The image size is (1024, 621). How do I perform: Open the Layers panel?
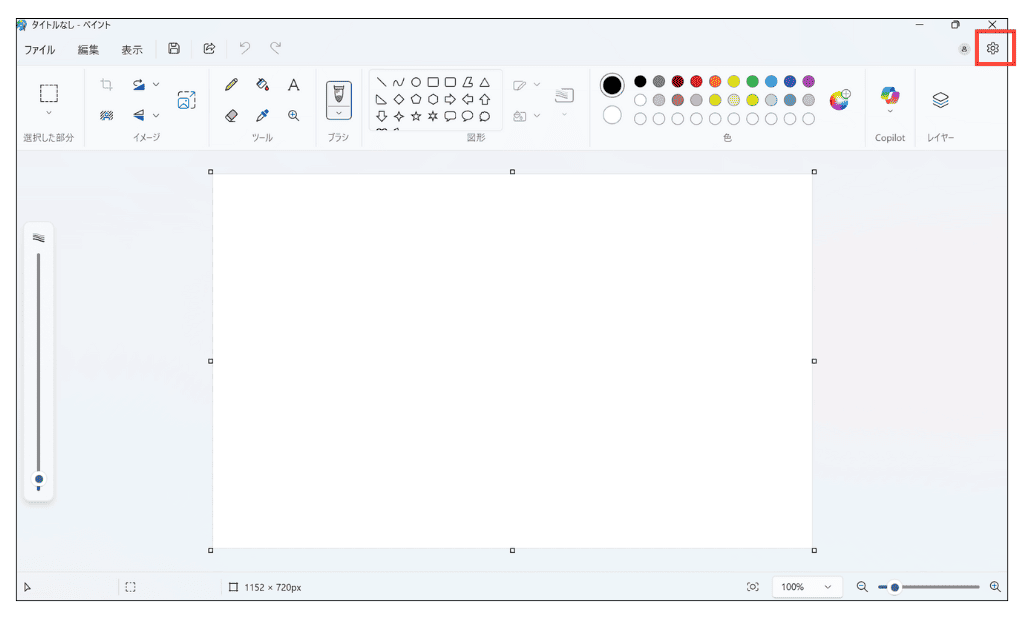tap(940, 100)
